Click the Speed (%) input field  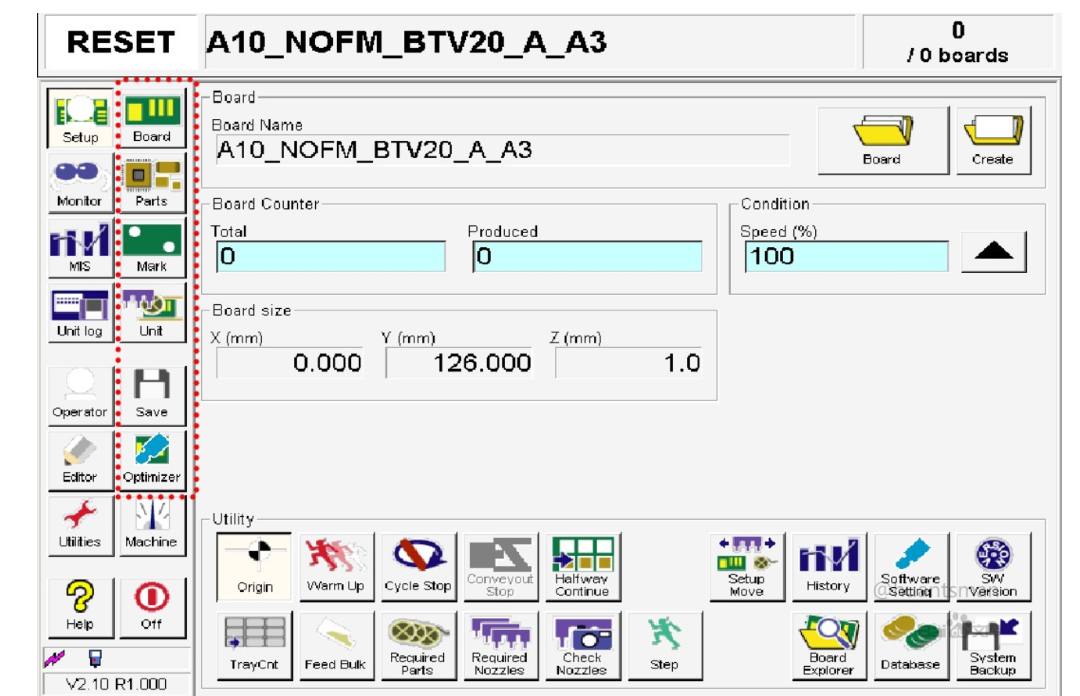point(846,256)
